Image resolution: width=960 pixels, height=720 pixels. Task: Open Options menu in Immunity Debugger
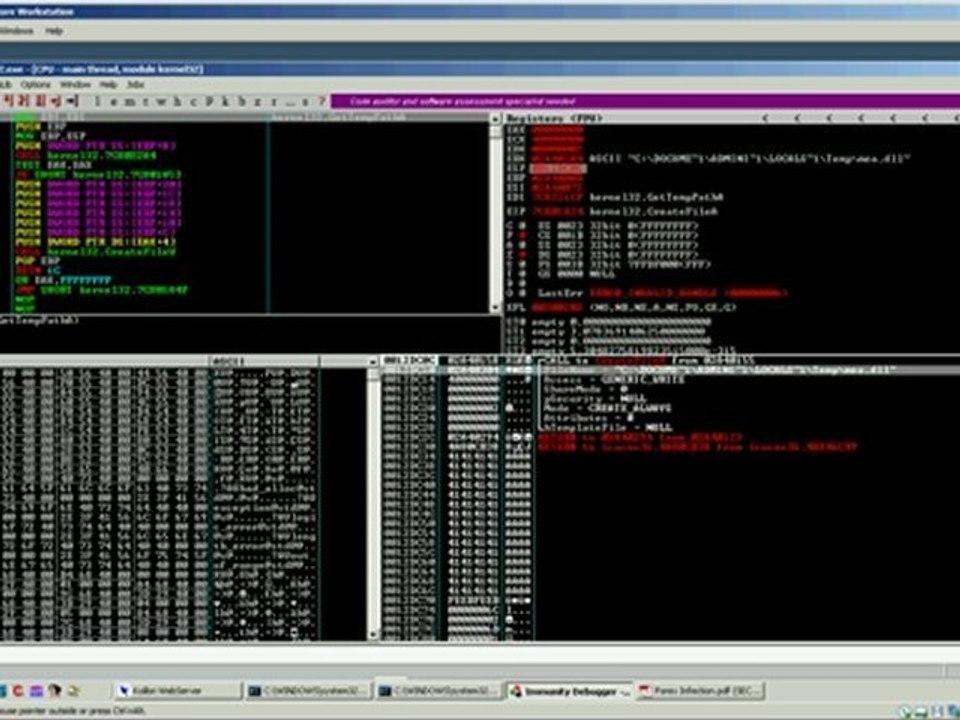36,84
